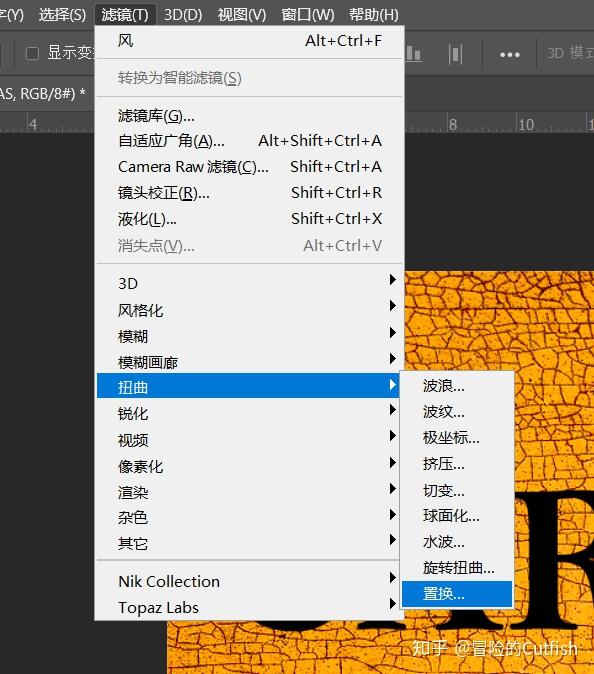This screenshot has width=594, height=674.
Task: Expand the 像素化 submenu
Action: [248, 466]
